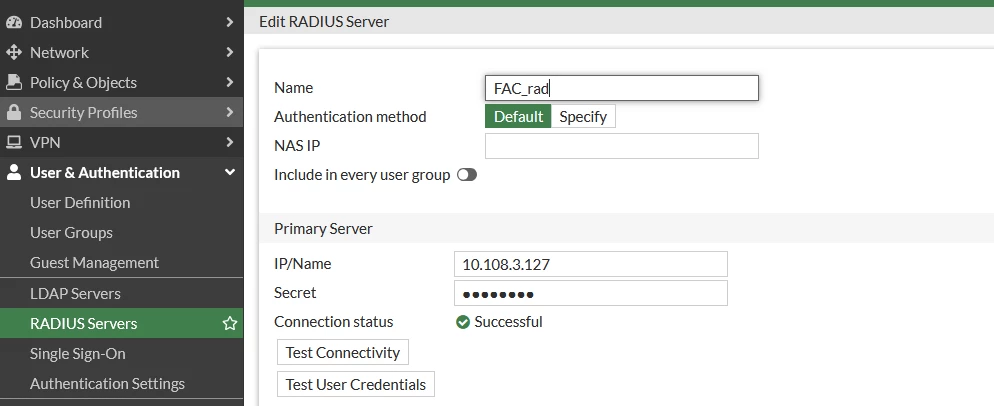Expand the Dashboard menu chevron

tap(229, 22)
